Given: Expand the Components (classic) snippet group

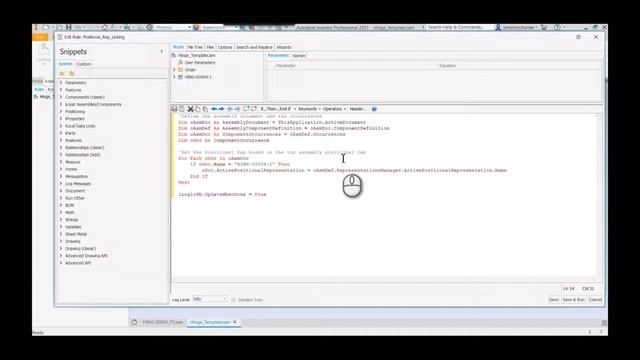Looking at the screenshot, I should [x=61, y=97].
